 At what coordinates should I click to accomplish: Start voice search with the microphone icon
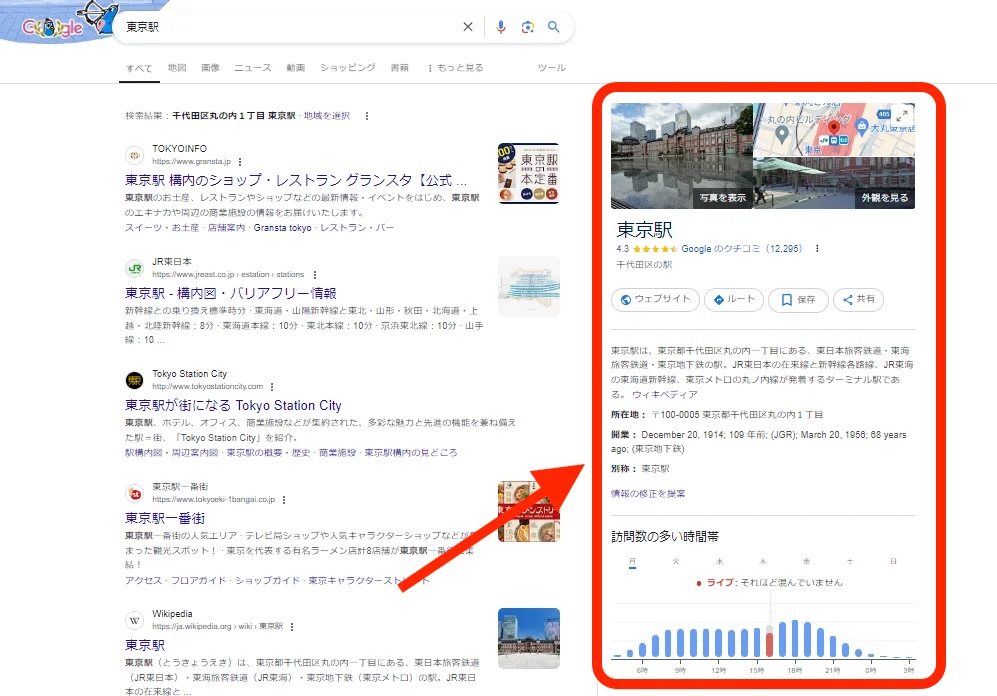coord(501,27)
